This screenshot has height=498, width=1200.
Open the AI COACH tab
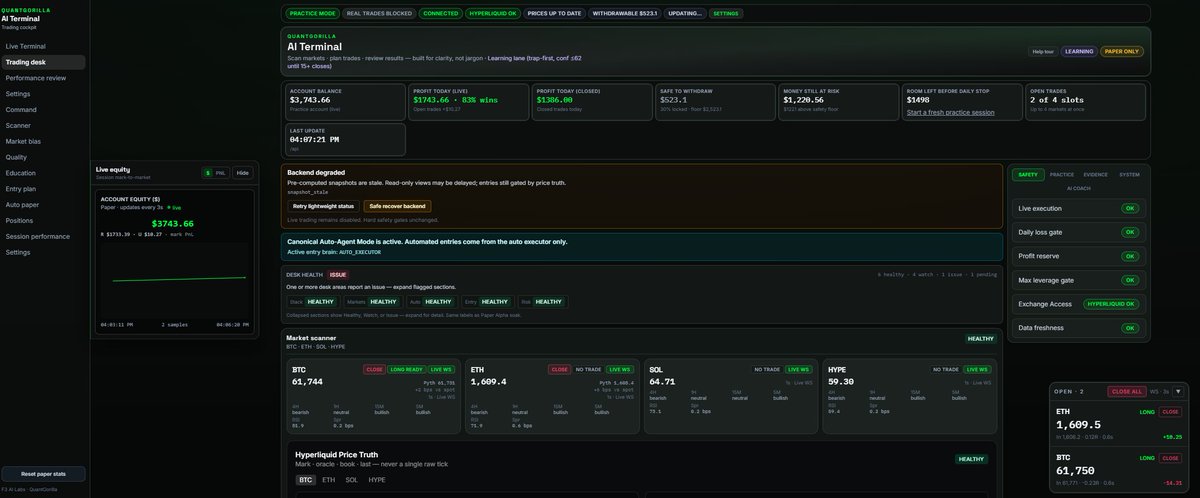click(x=1078, y=187)
